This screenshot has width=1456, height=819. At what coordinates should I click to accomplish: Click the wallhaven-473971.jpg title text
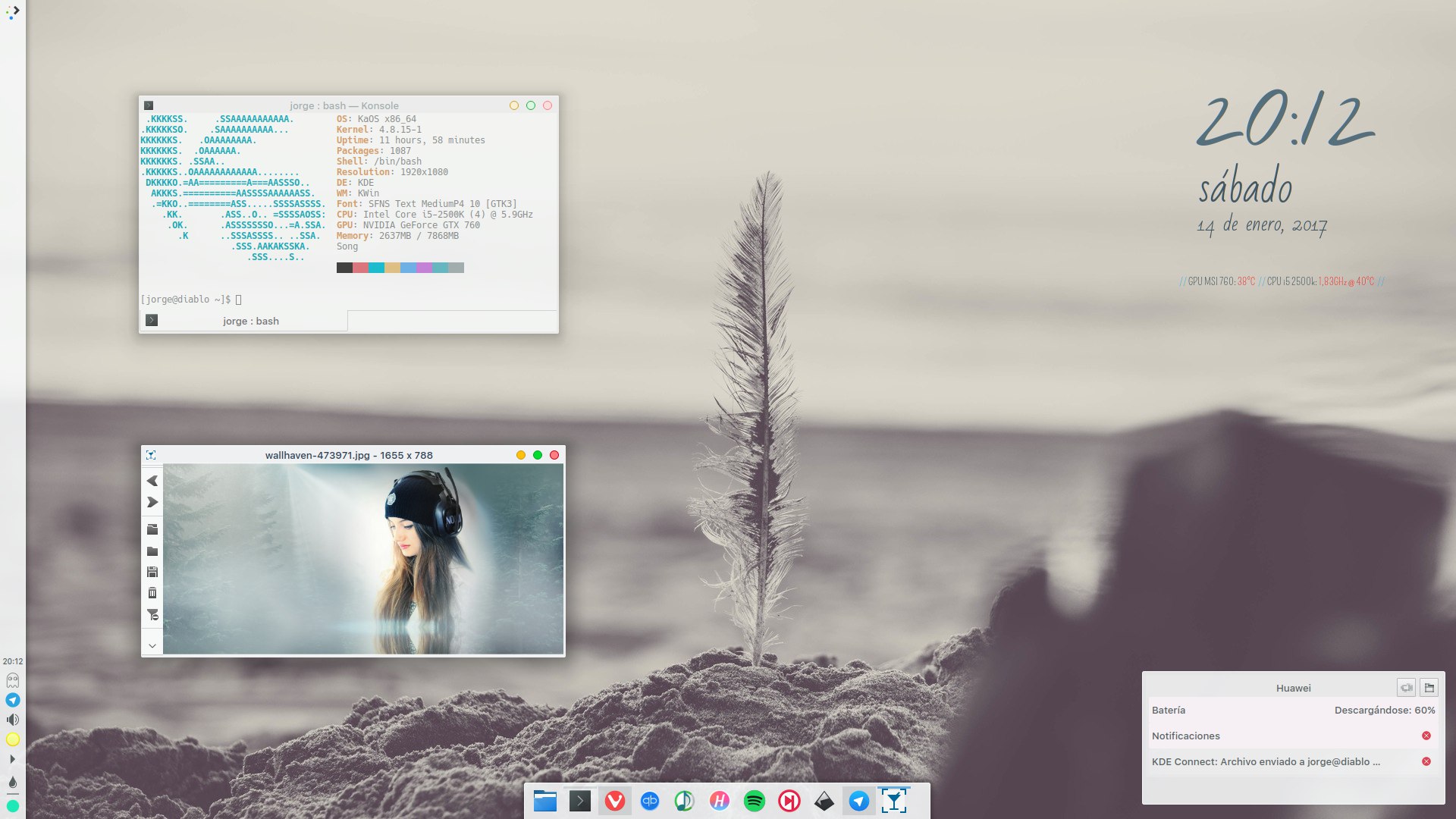pyautogui.click(x=349, y=455)
